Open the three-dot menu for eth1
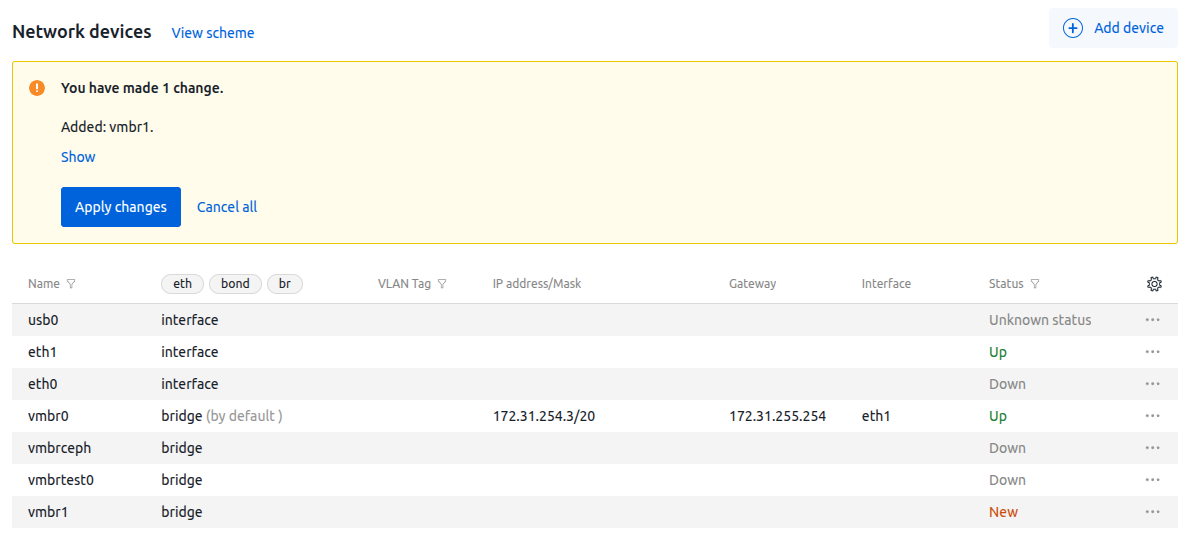The height and width of the screenshot is (545, 1200). tap(1152, 352)
